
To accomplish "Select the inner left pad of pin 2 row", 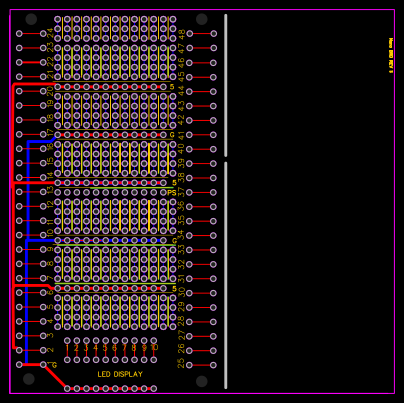I will 43,350.
